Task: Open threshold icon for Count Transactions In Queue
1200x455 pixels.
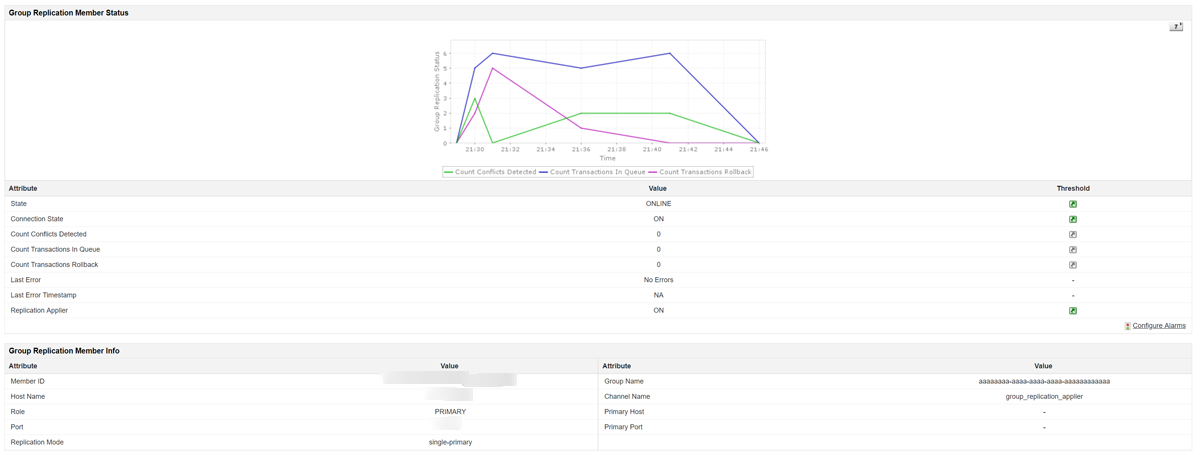Action: pos(1073,250)
